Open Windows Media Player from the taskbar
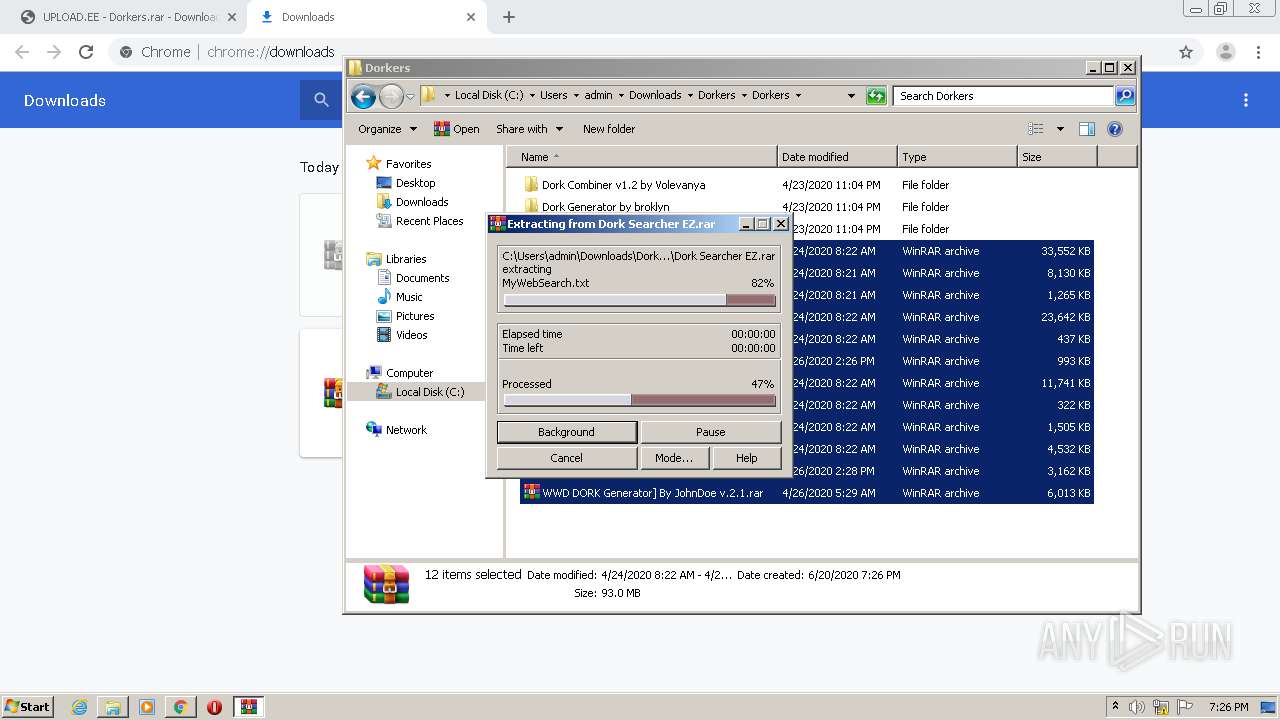The image size is (1280, 720). [x=147, y=707]
